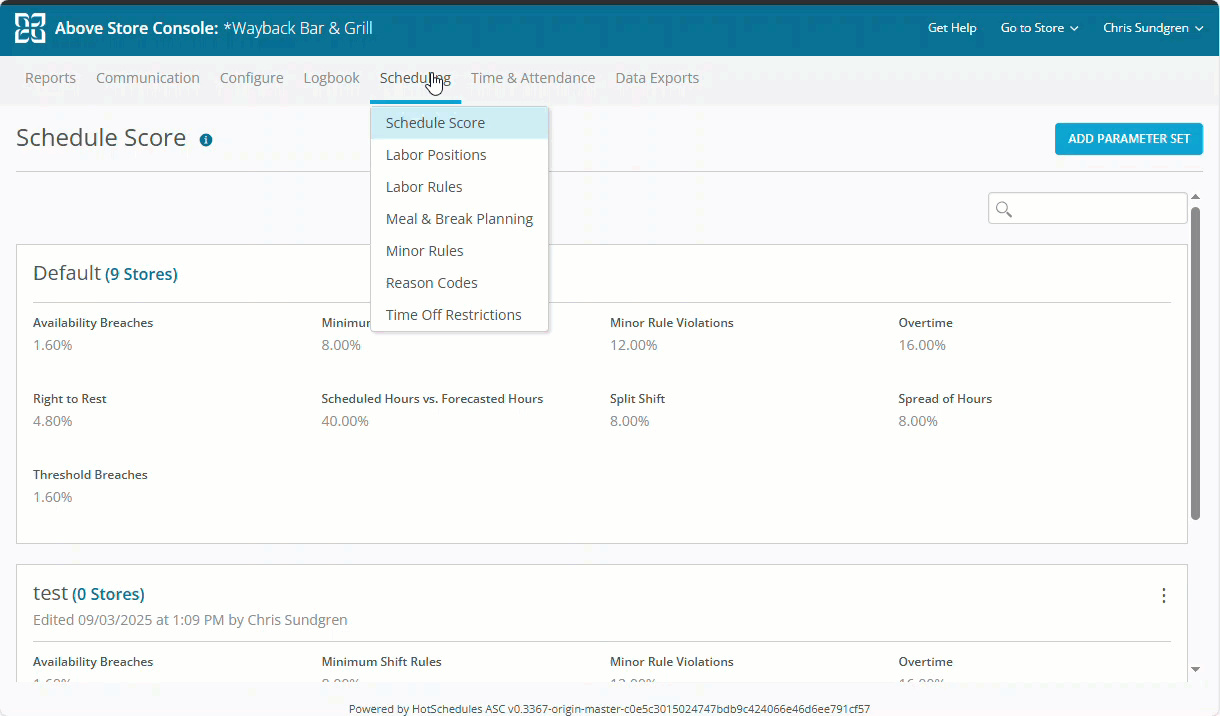This screenshot has width=1220, height=716.
Task: Click the search magnifier icon
Action: pyautogui.click(x=1004, y=209)
